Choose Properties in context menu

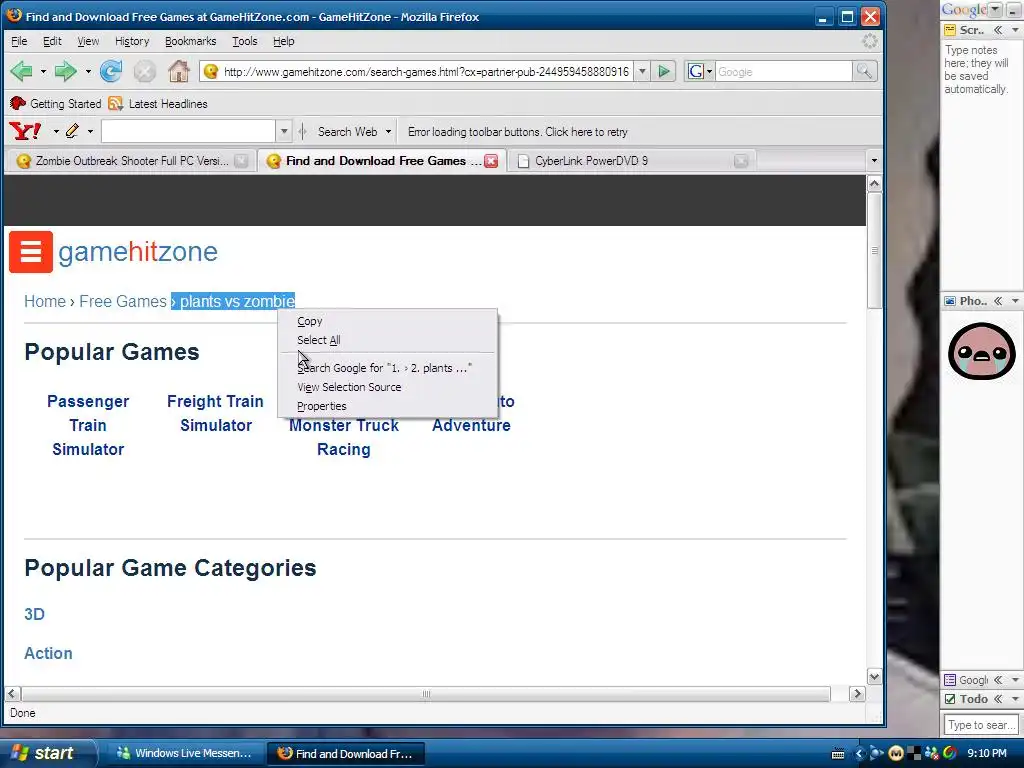(x=387, y=406)
